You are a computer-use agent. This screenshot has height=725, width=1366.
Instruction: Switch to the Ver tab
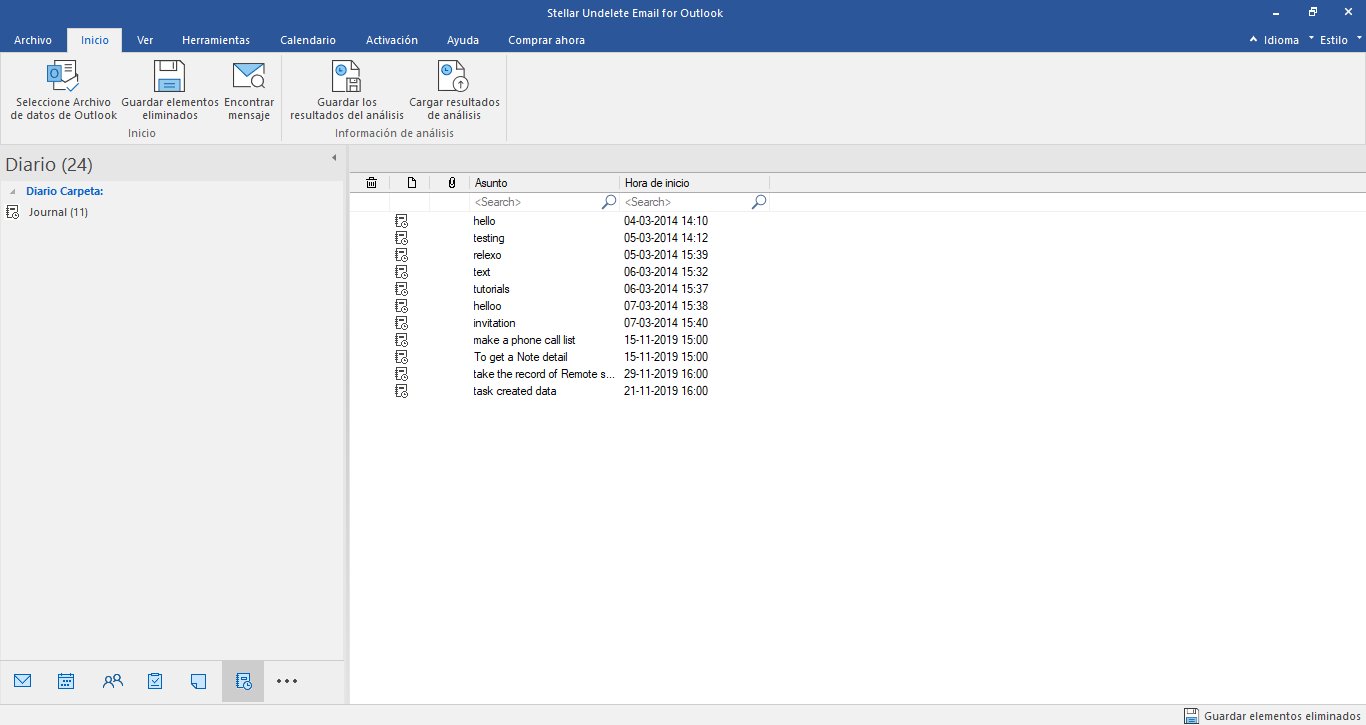point(145,40)
